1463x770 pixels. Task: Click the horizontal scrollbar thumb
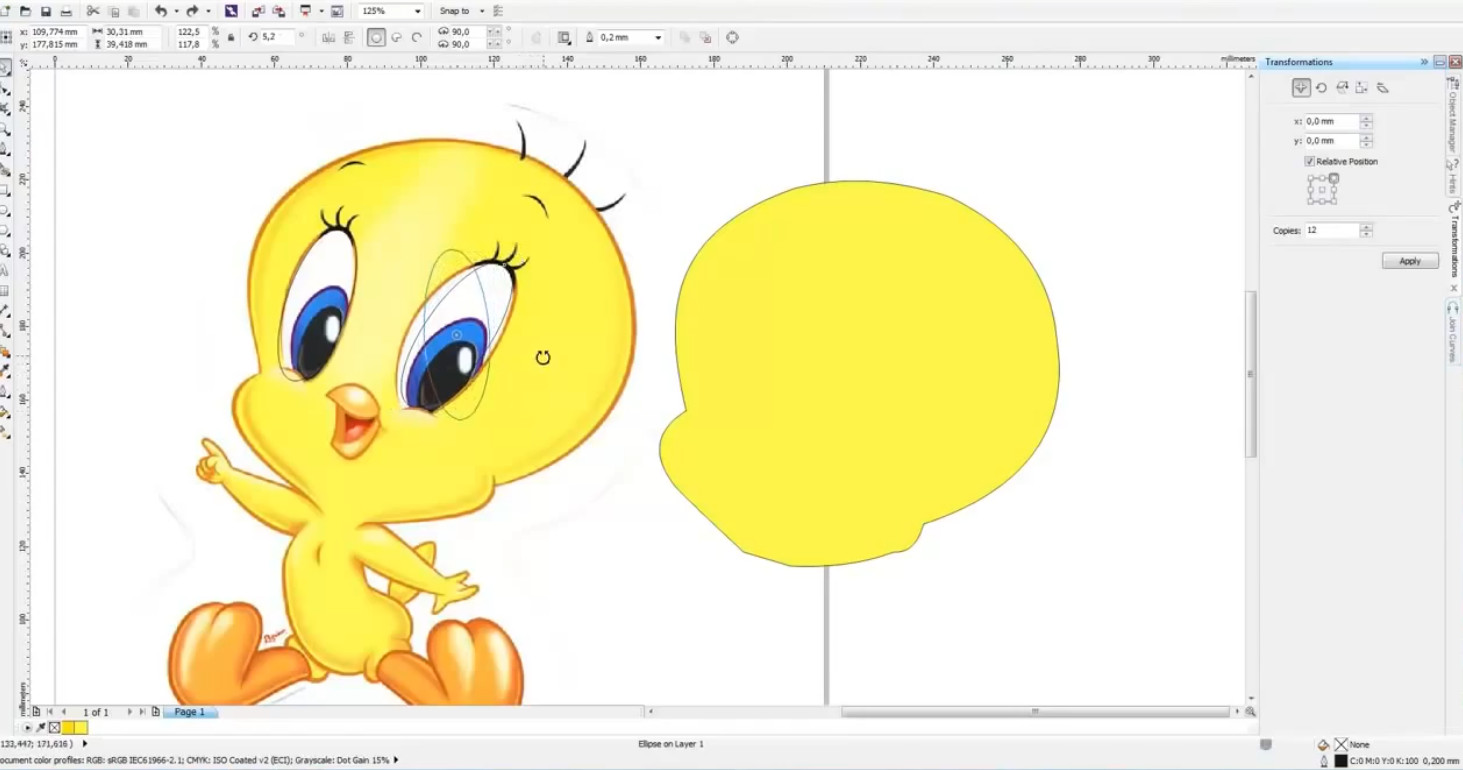(1035, 712)
